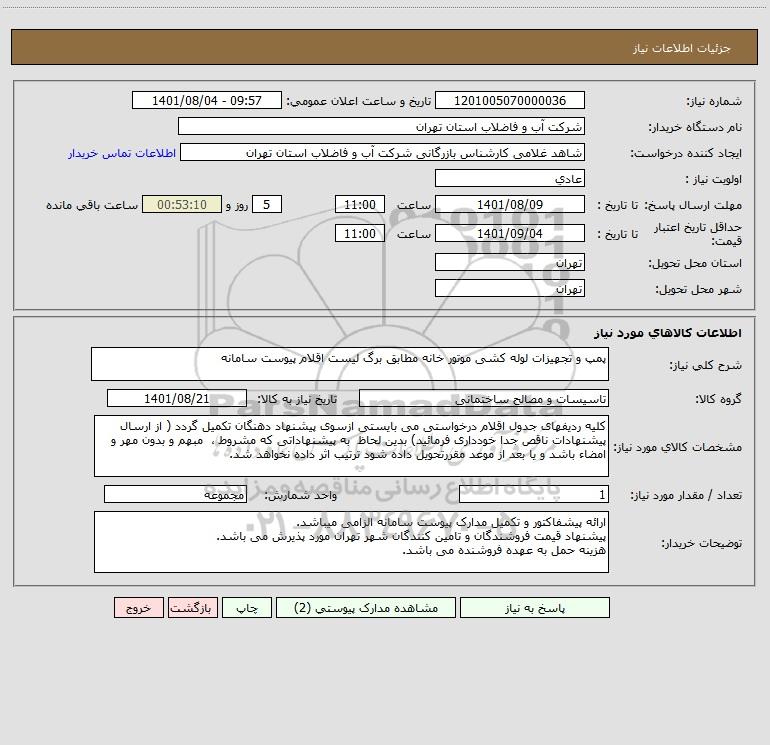The height and width of the screenshot is (745, 770).
Task: Click the price validity time field 11:00
Action: pos(359,233)
